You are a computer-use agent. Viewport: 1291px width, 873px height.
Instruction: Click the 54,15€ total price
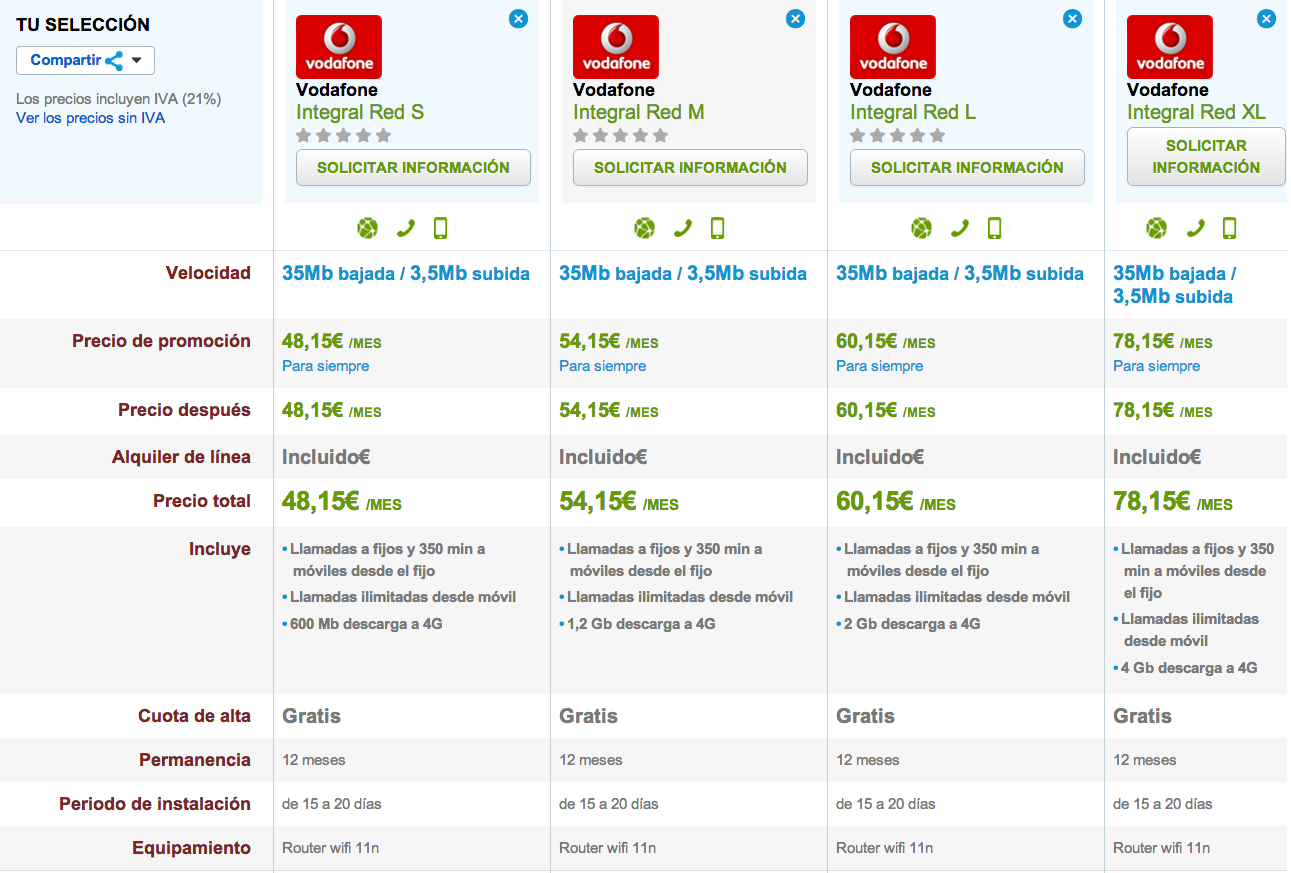pyautogui.click(x=618, y=502)
